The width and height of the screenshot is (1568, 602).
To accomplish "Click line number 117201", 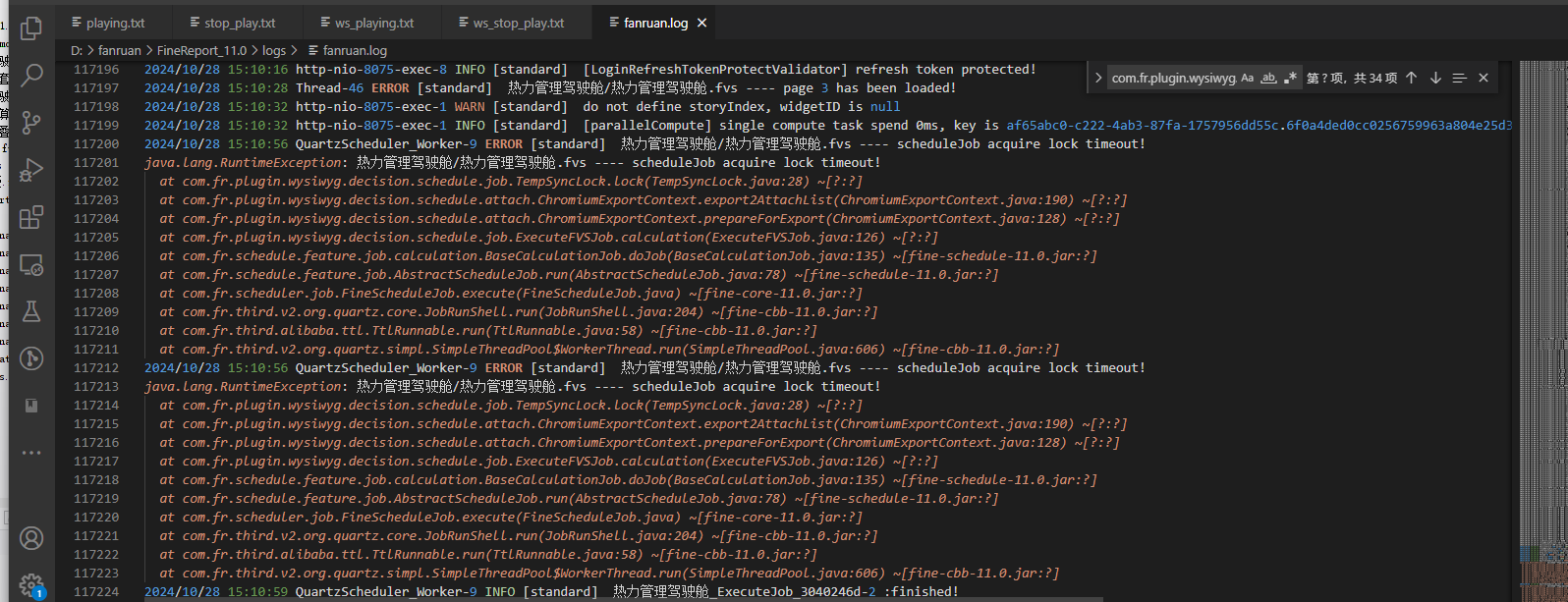I will pyautogui.click(x=95, y=163).
